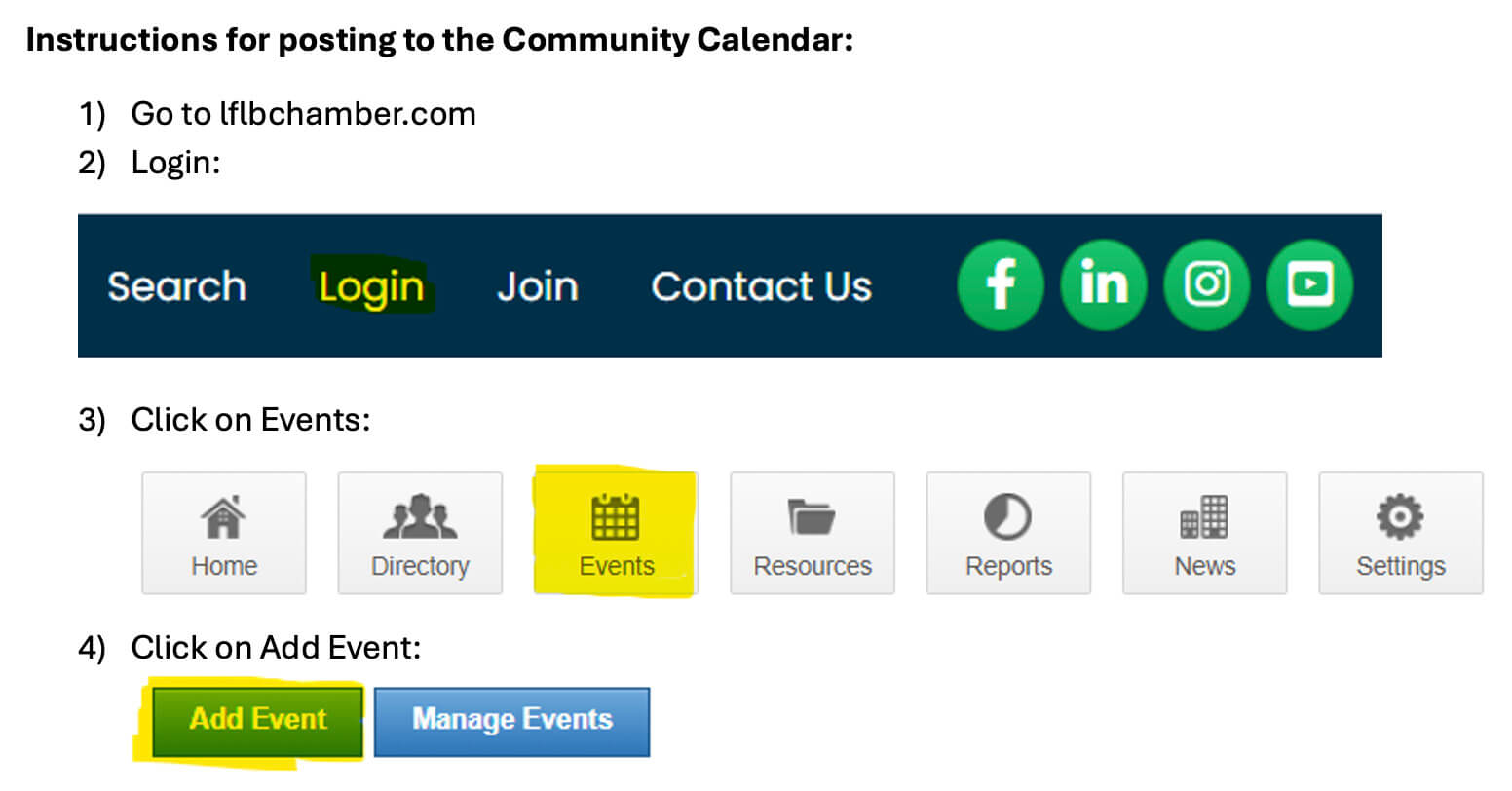Select Search in the navigation bar
This screenshot has width=1512, height=791.
click(x=176, y=286)
